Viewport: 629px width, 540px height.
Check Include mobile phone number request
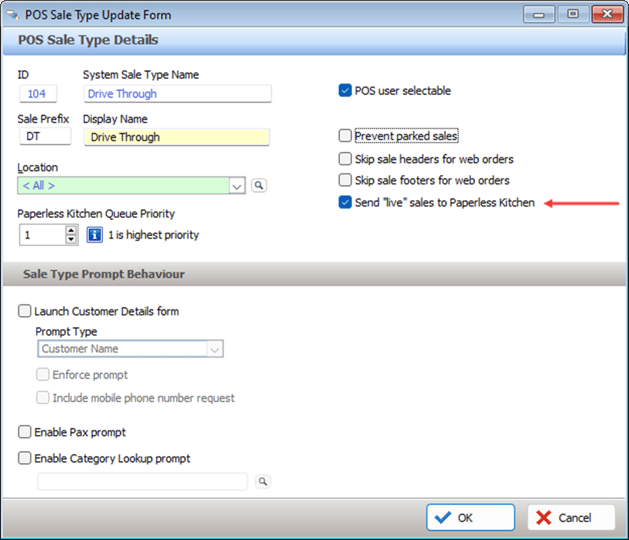(43, 398)
